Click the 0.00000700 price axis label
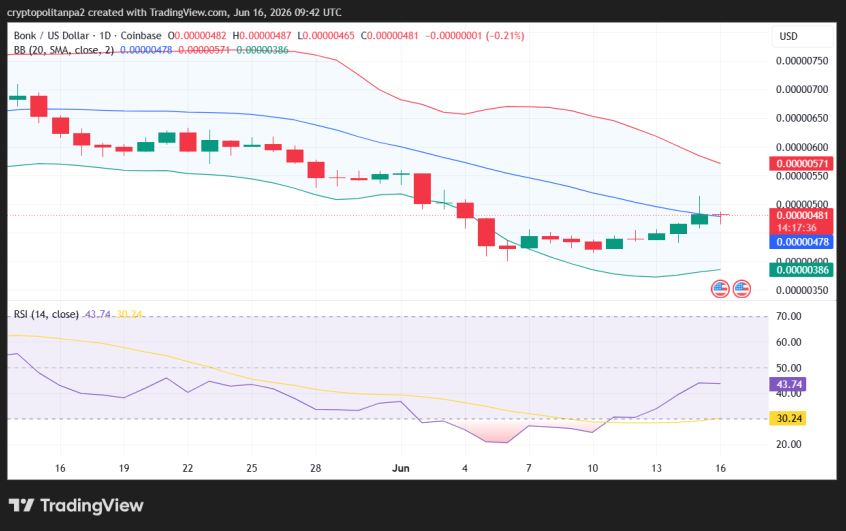Image resolution: width=846 pixels, height=531 pixels. click(x=802, y=90)
